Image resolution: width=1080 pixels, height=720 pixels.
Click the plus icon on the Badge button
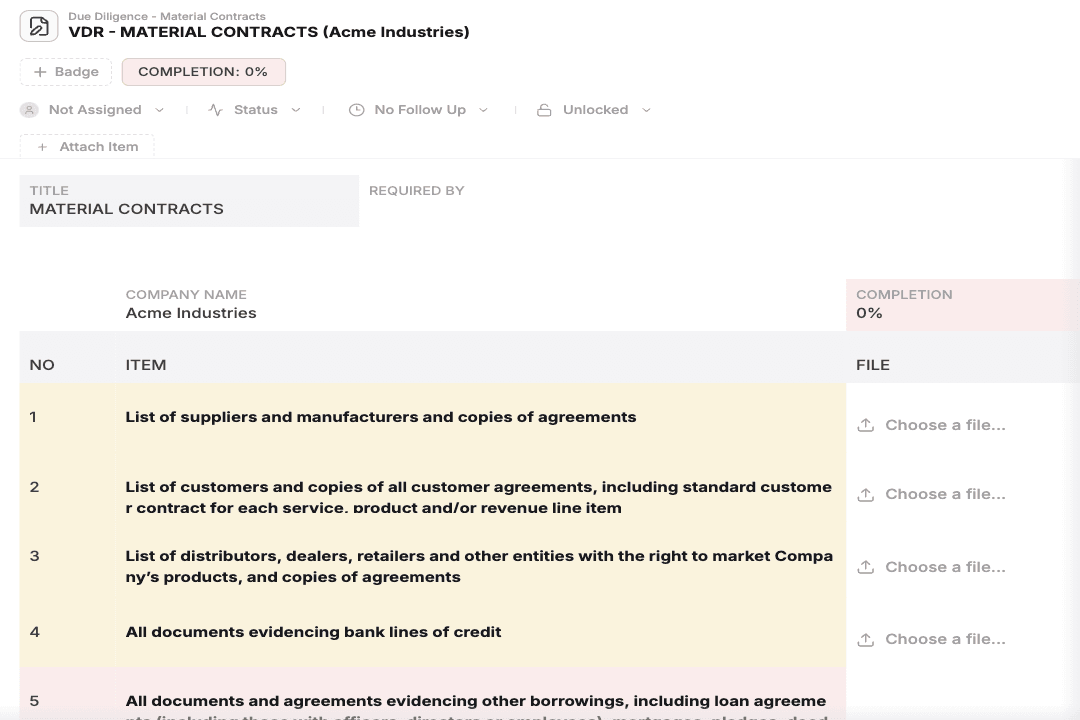point(40,72)
